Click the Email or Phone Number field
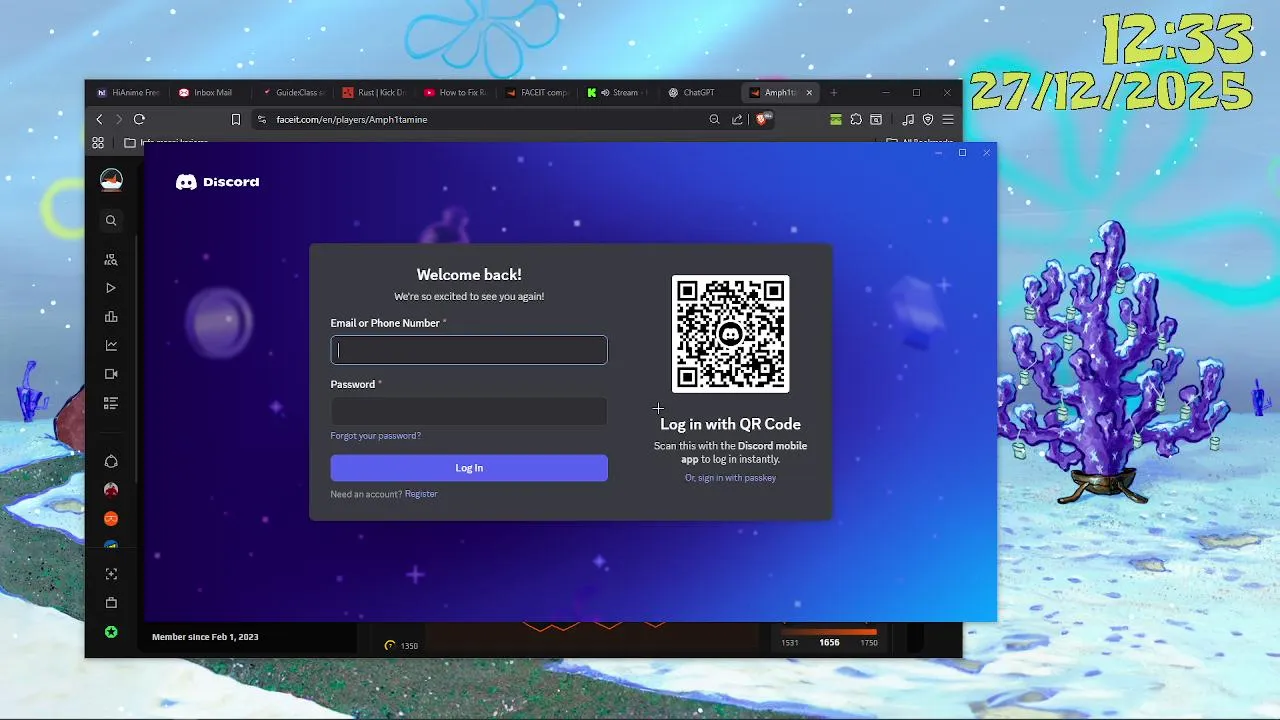This screenshot has height=720, width=1280. (x=469, y=350)
